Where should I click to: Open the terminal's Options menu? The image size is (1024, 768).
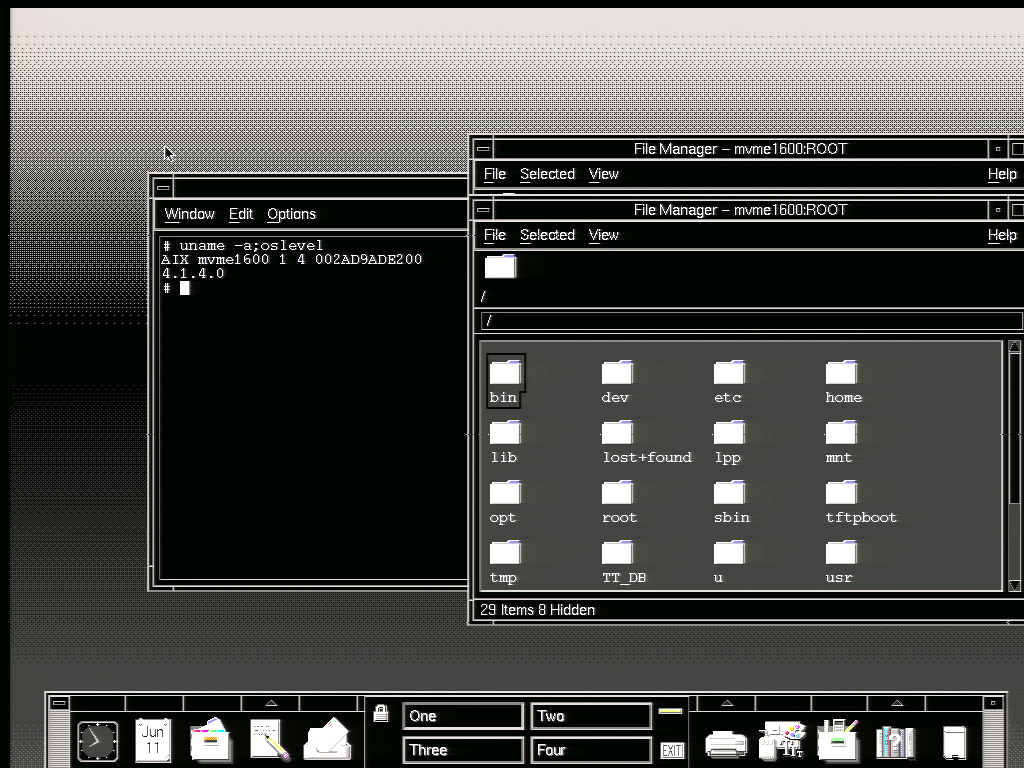click(291, 214)
